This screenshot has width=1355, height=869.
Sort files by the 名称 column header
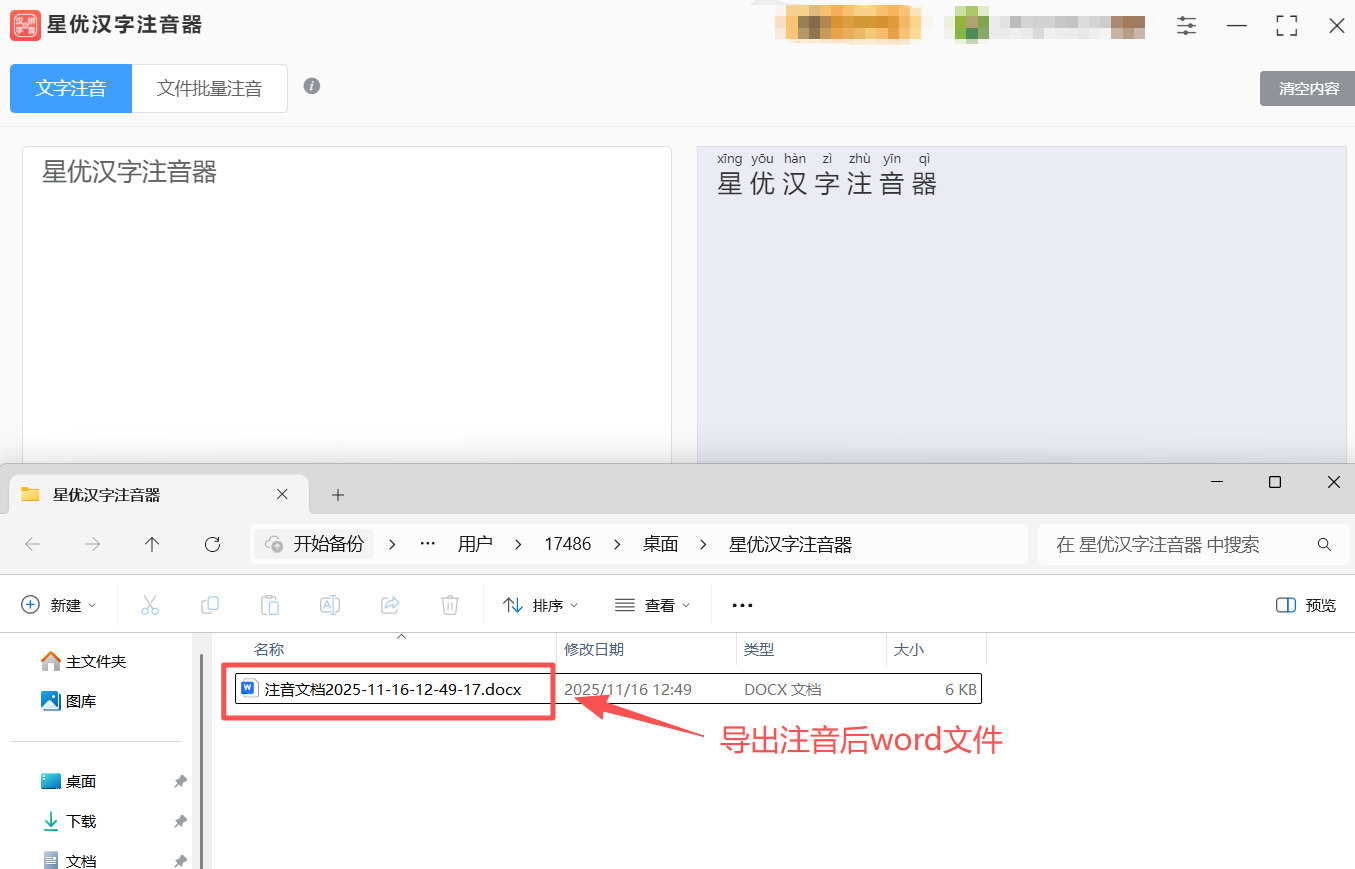coord(269,649)
